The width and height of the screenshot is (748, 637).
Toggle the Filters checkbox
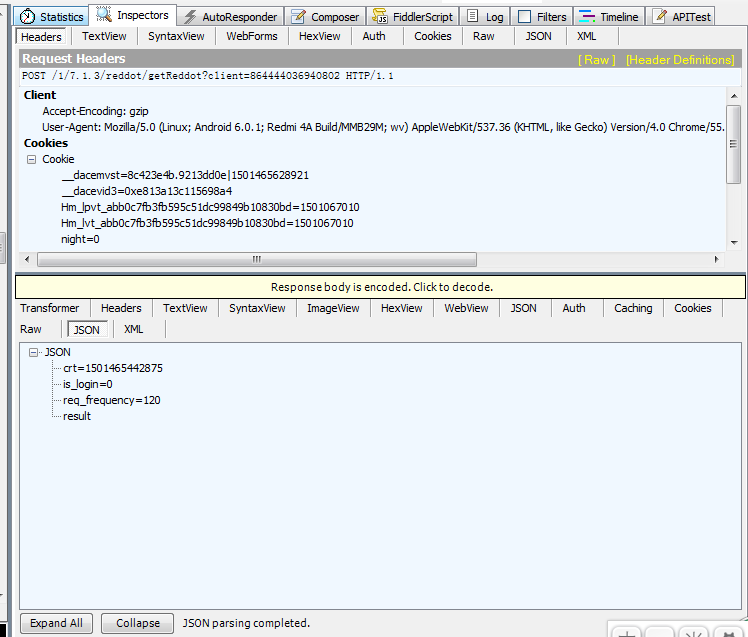(x=524, y=17)
